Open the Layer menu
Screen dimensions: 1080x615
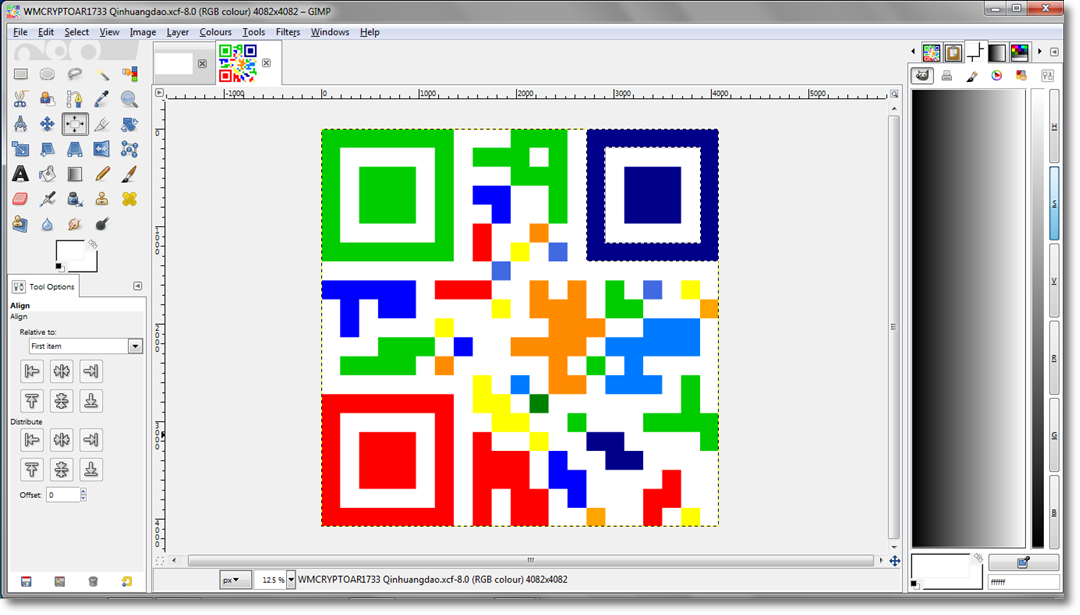[177, 32]
